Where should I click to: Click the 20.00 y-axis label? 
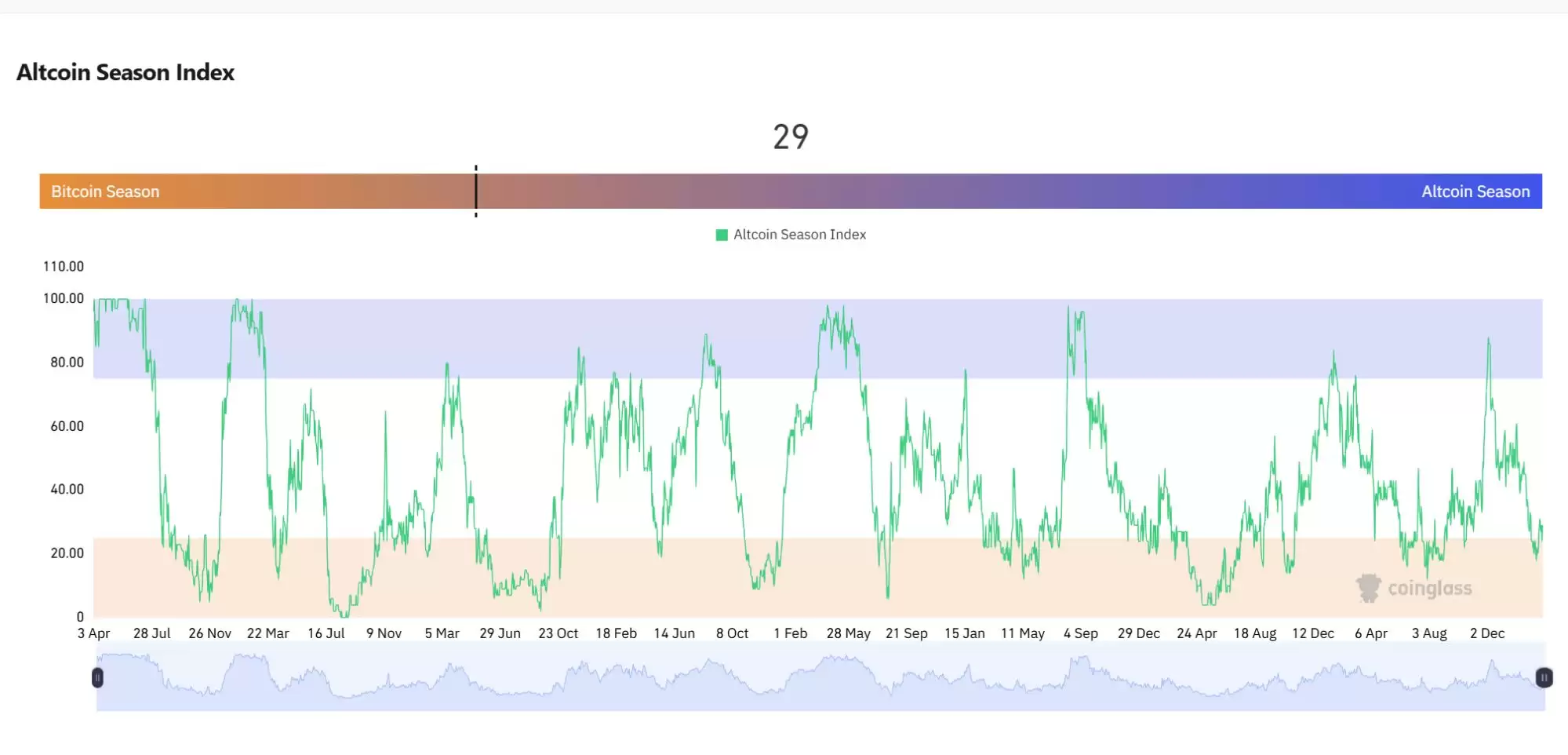point(67,553)
